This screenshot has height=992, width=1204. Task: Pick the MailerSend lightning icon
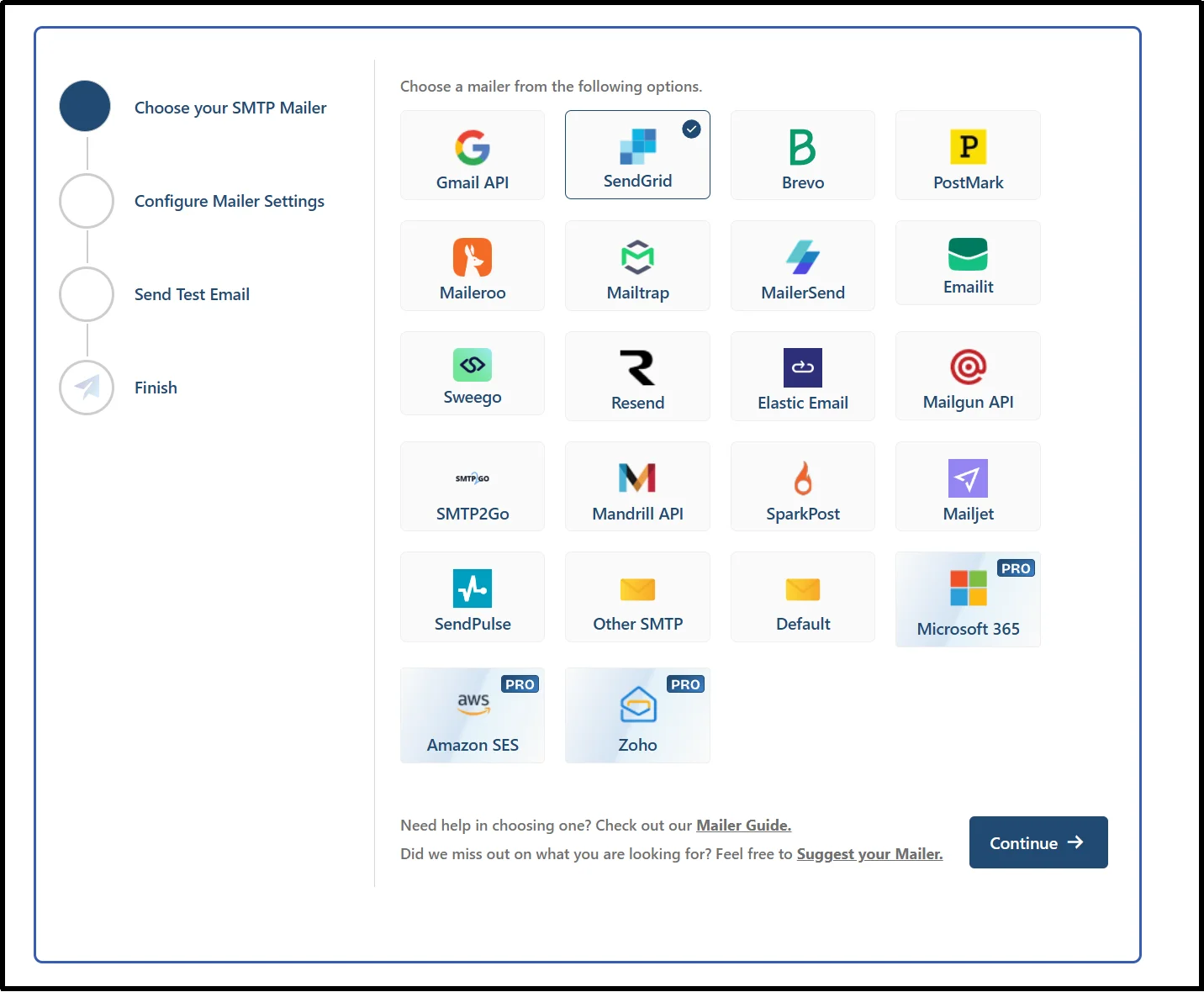(x=803, y=257)
